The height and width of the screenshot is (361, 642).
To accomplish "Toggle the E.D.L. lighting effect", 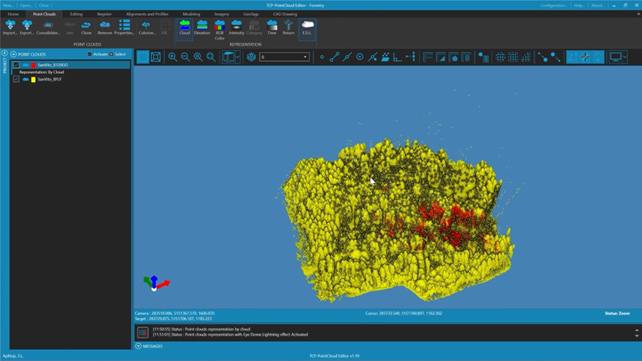I will (x=307, y=27).
